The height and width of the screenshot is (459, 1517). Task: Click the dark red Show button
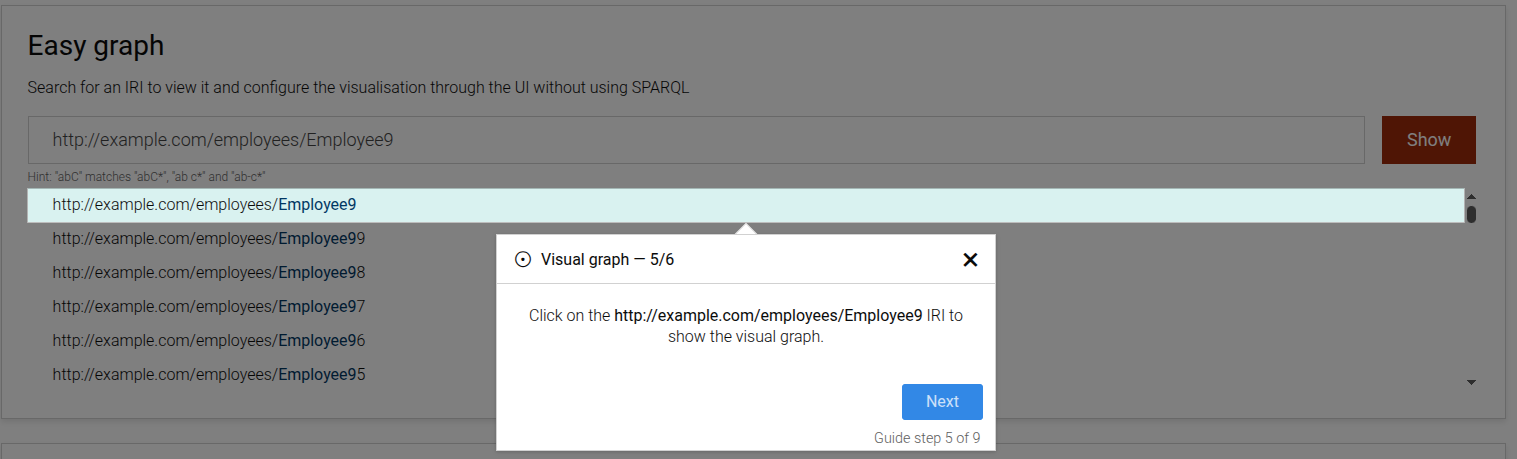(x=1428, y=140)
